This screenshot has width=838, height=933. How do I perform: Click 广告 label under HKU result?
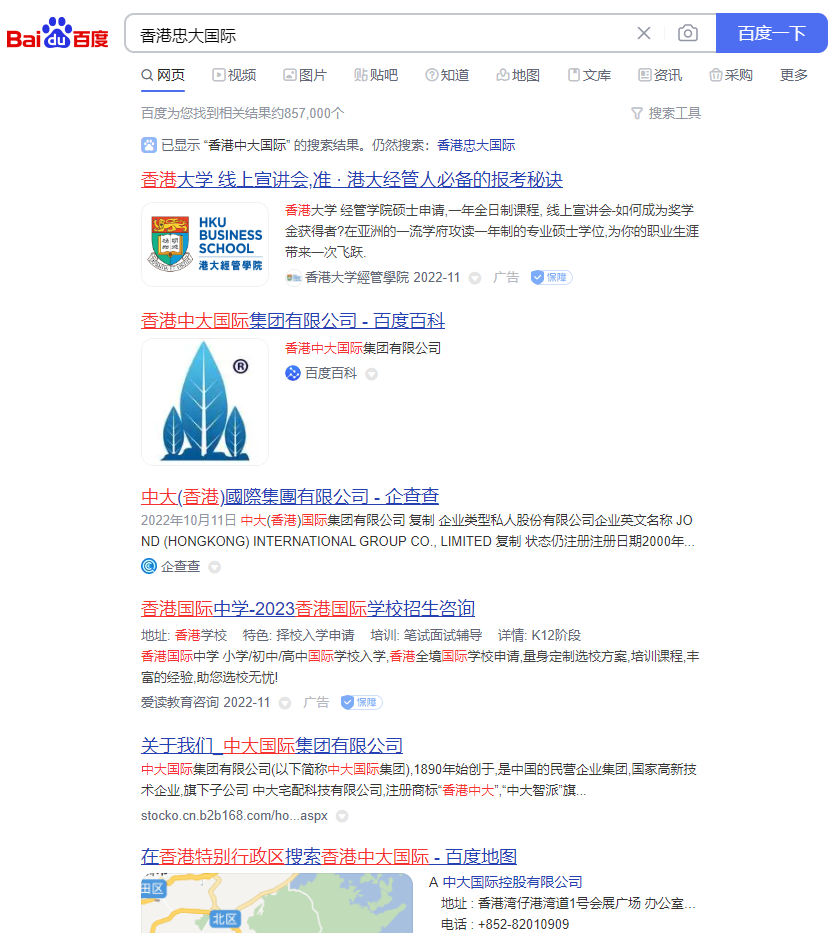tap(506, 277)
